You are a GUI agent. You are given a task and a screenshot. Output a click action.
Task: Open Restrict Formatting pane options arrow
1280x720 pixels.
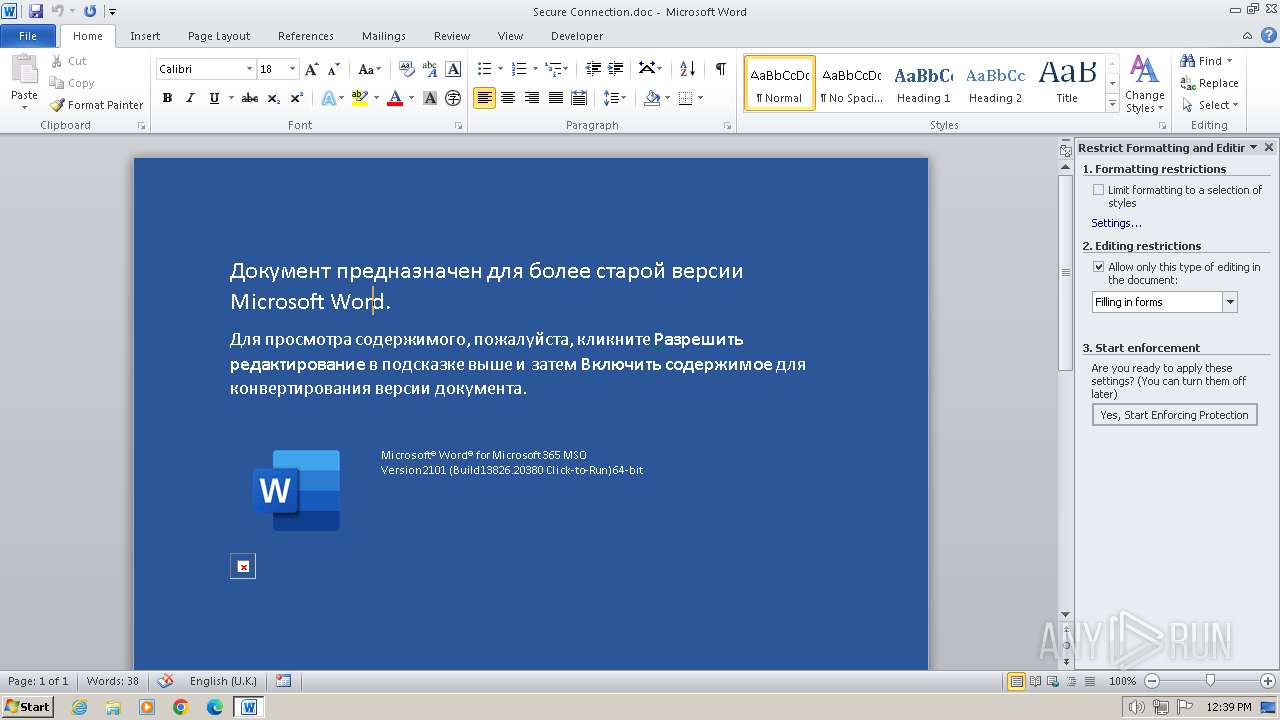tap(1254, 147)
